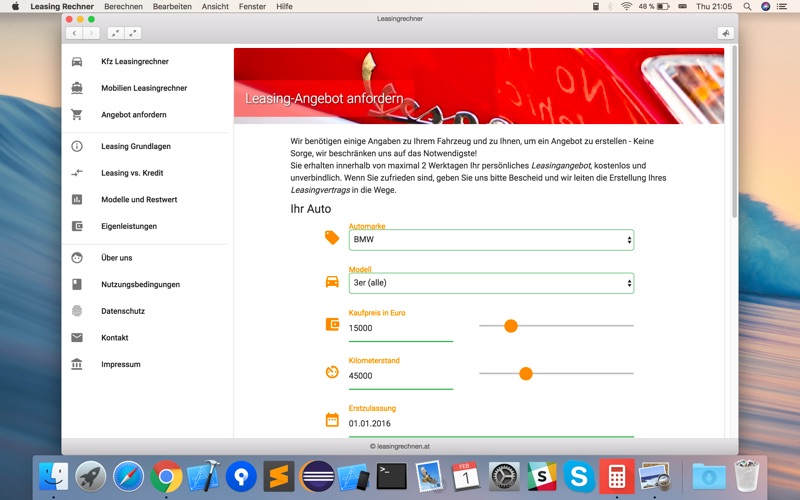Open Skype from the dock
The height and width of the screenshot is (500, 800).
point(579,477)
